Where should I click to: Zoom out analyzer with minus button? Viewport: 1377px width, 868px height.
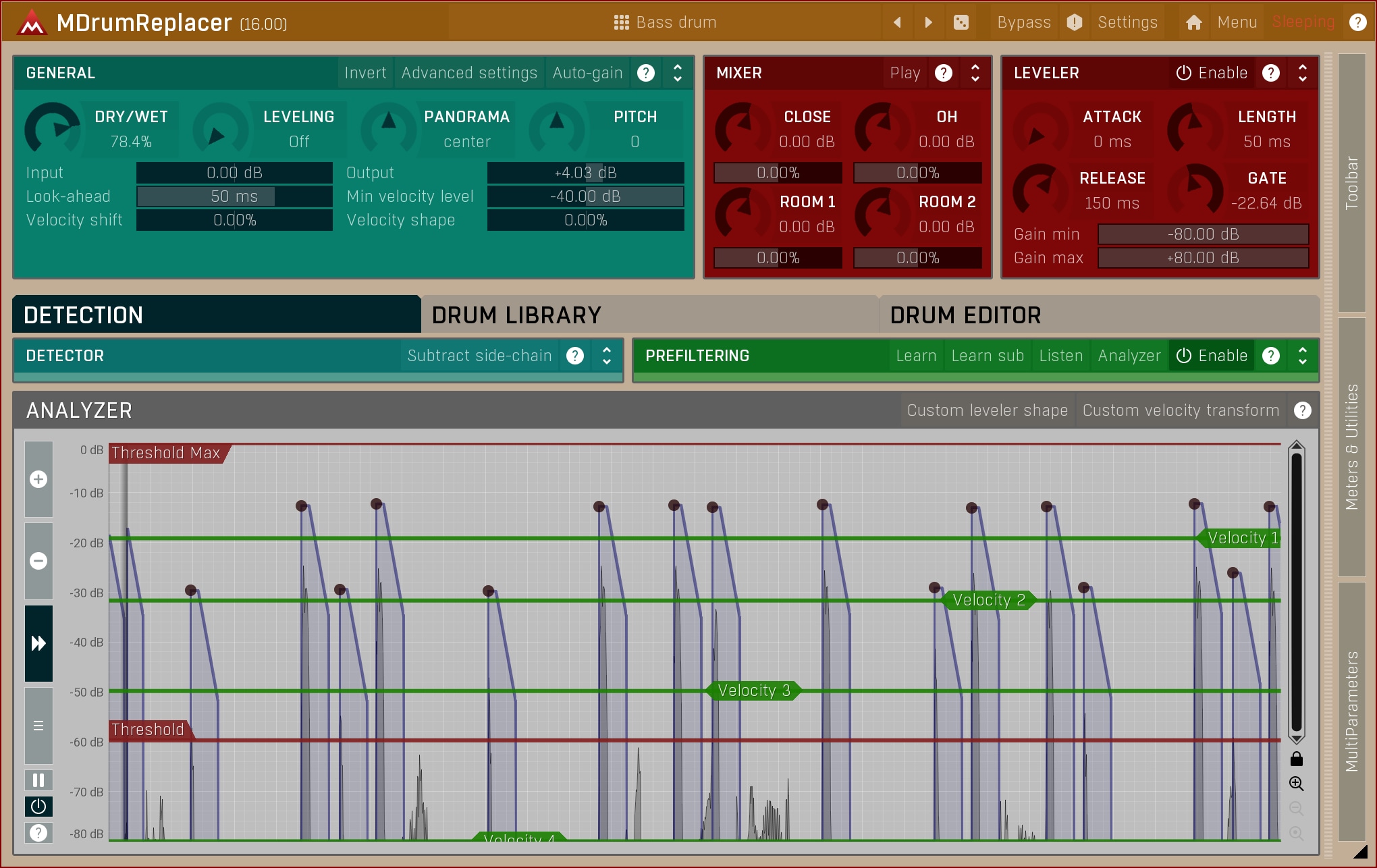click(38, 561)
